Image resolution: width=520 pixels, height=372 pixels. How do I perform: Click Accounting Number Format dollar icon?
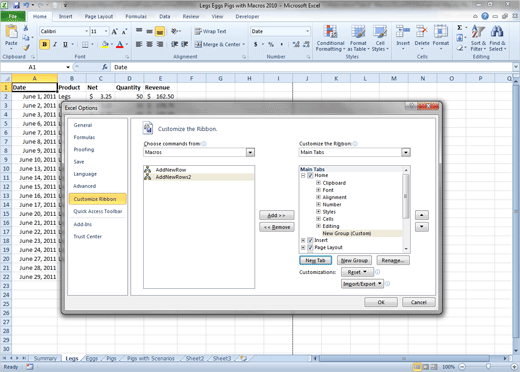[x=256, y=44]
